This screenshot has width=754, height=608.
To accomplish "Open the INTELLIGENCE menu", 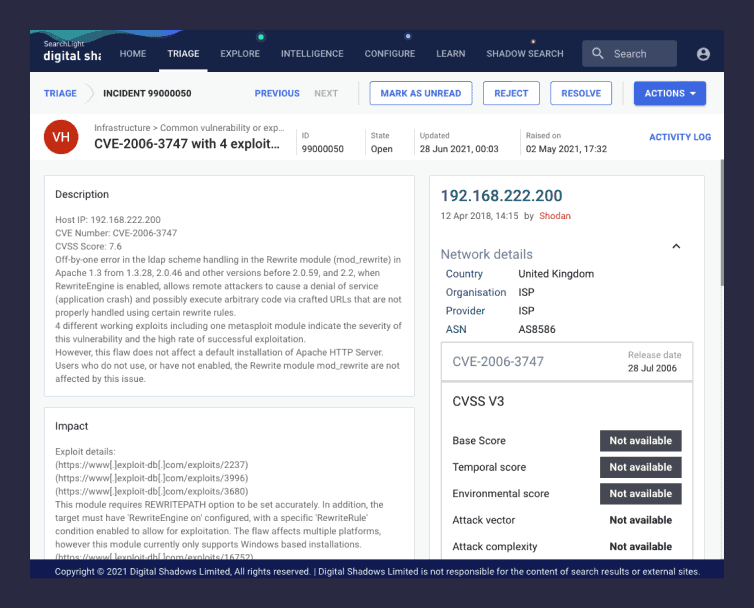I will (312, 53).
